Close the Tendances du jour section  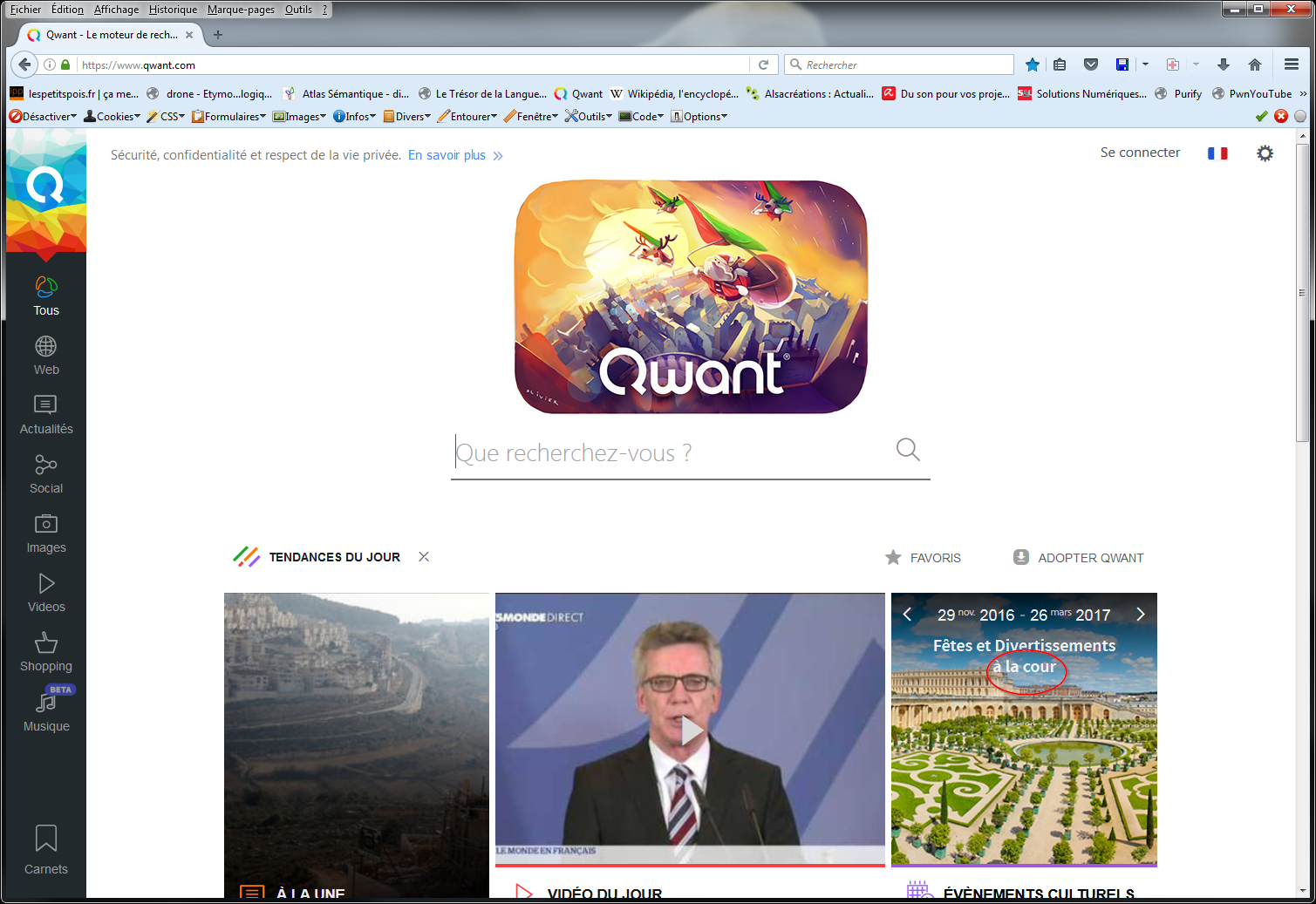coord(424,557)
